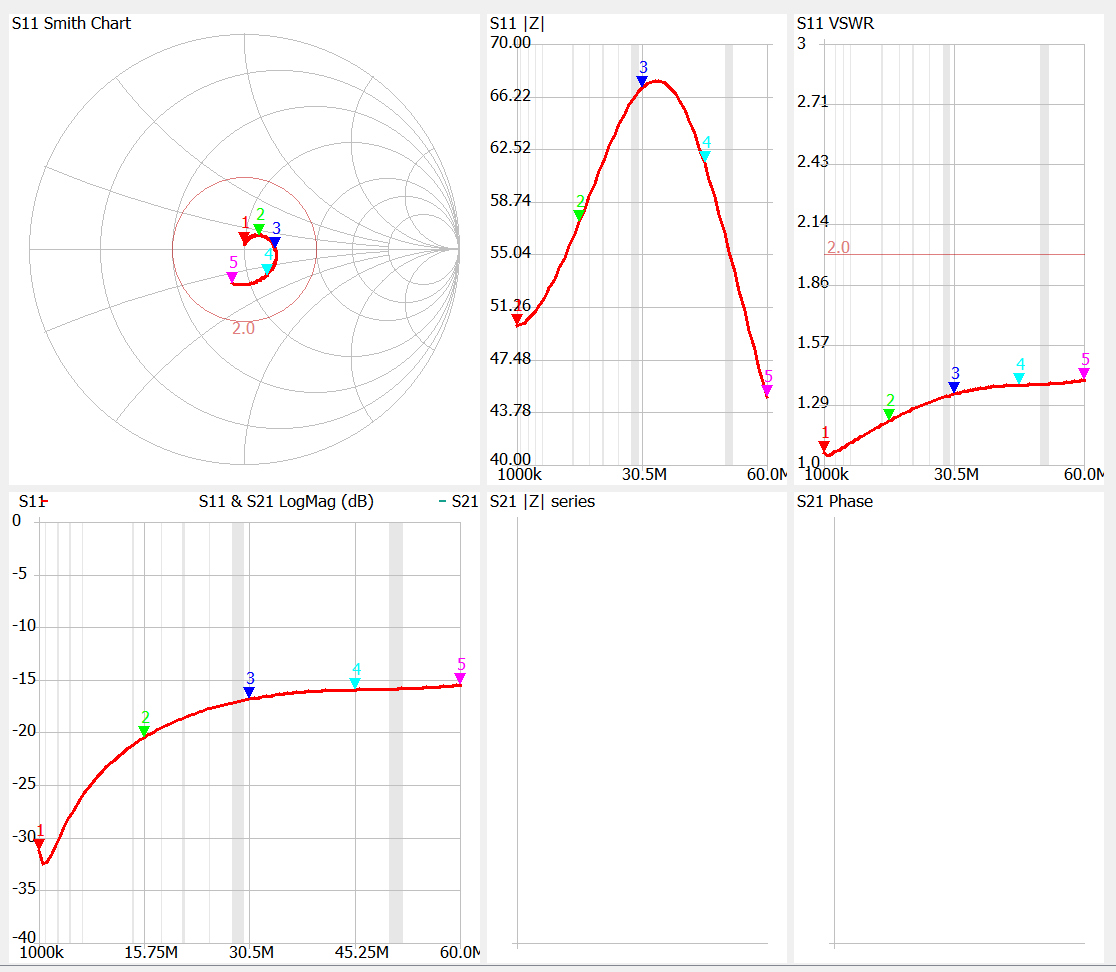The height and width of the screenshot is (972, 1116).
Task: Pick cyan marker 4 on S11 |Z| plot
Action: (x=705, y=156)
